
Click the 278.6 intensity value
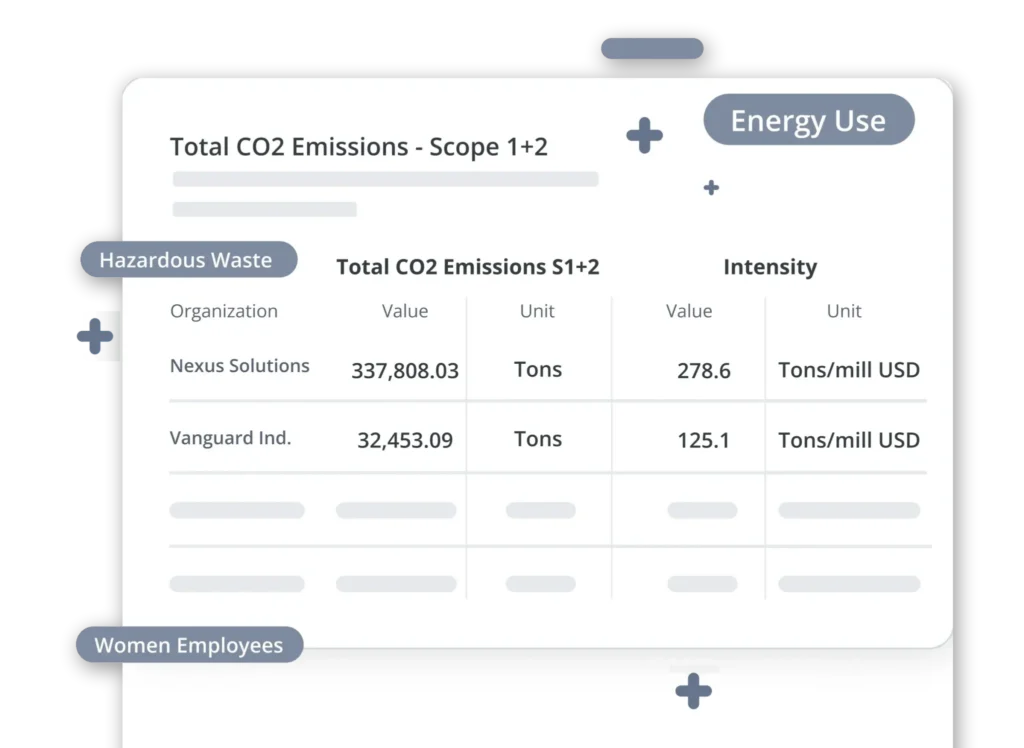[703, 371]
